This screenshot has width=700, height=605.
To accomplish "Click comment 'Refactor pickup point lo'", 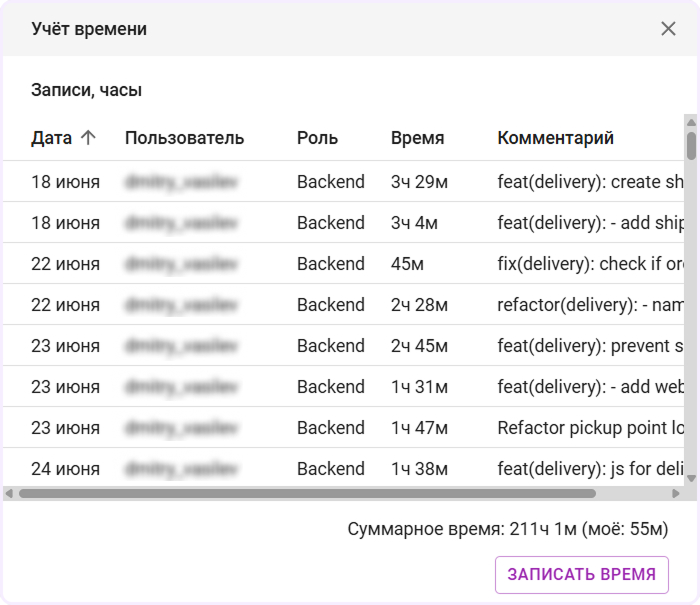I will point(590,429).
